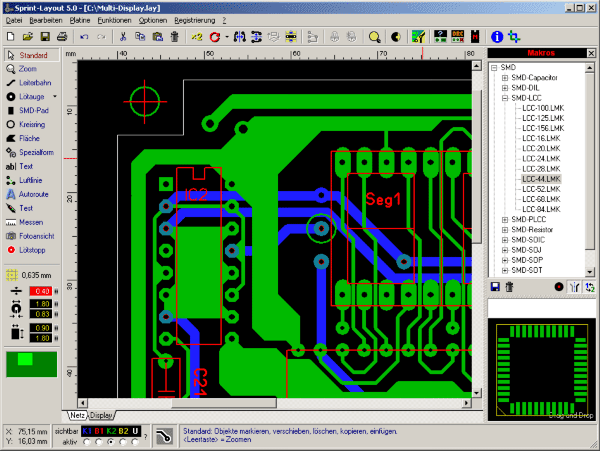This screenshot has width=600, height=451.
Task: Select the SMD-Pad tool
Action: (30, 109)
